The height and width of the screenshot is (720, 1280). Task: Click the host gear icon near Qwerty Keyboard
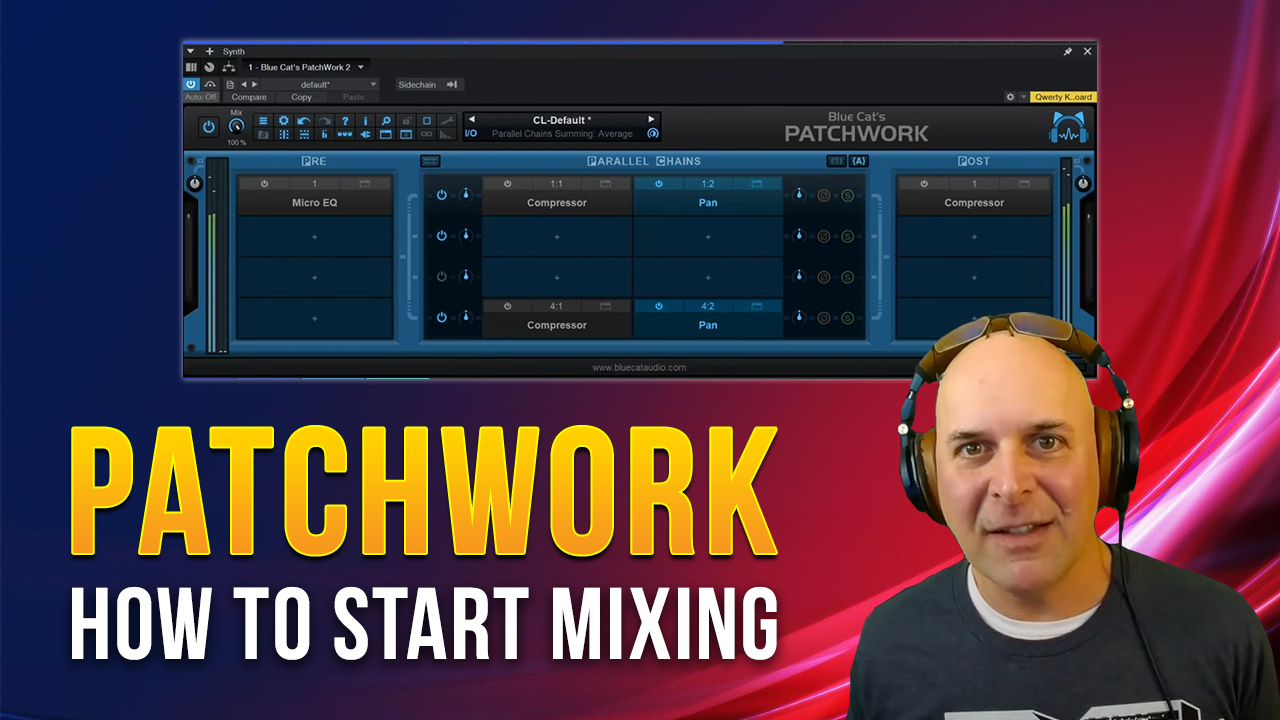pyautogui.click(x=1010, y=97)
